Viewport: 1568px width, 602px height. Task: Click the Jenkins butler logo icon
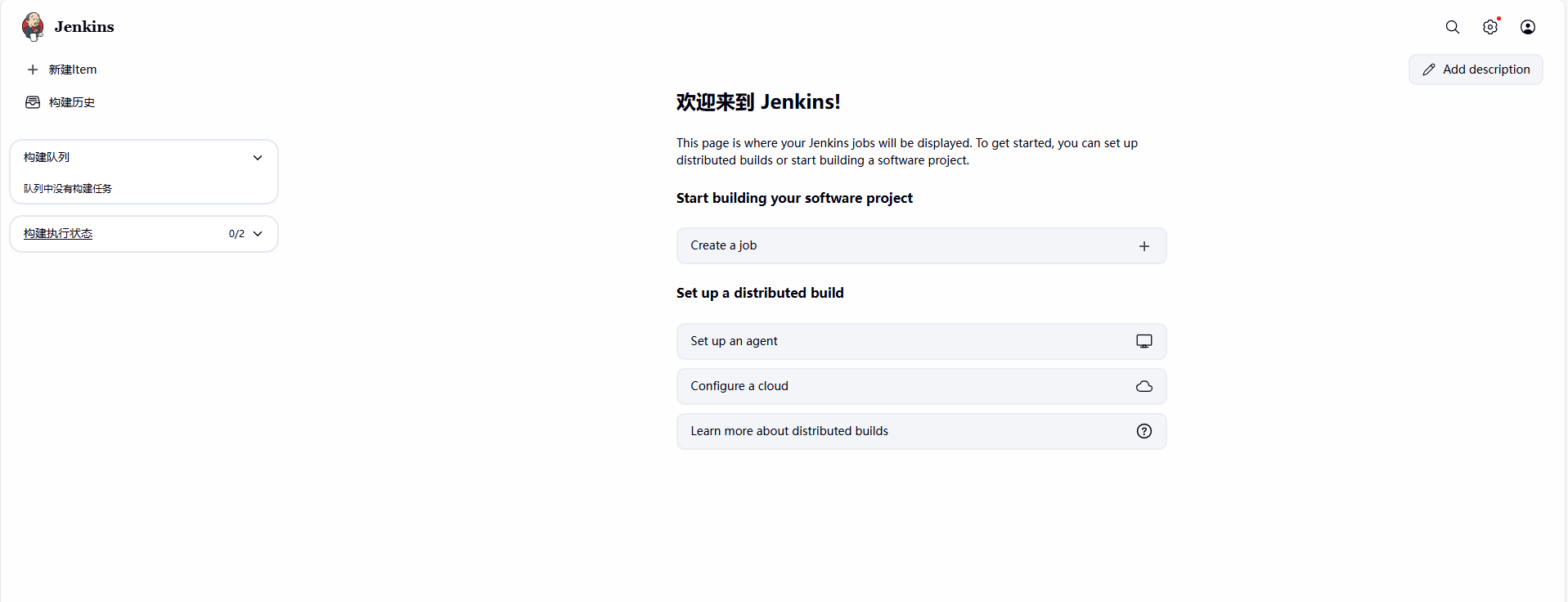click(33, 26)
